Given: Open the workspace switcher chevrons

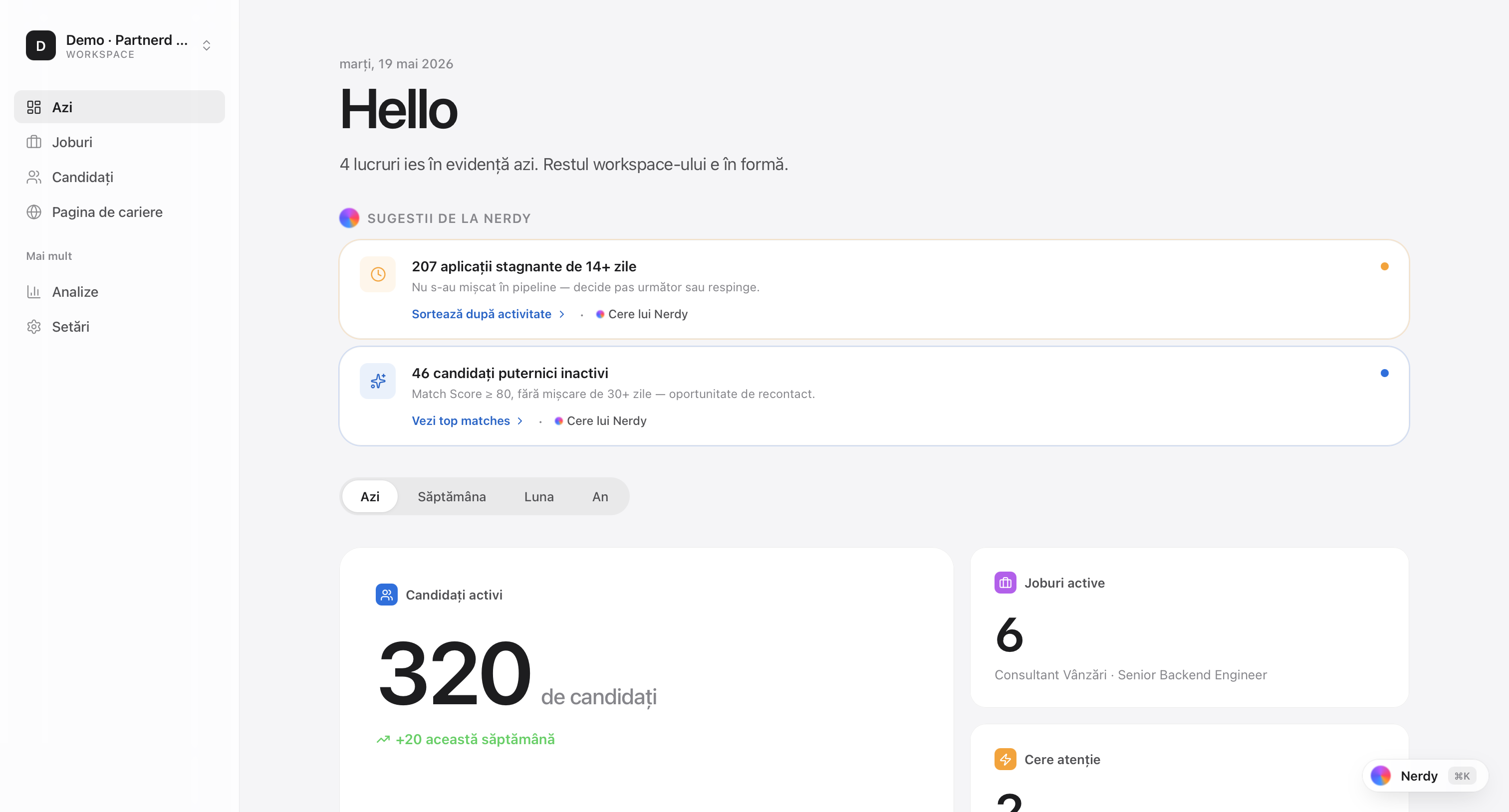Looking at the screenshot, I should [x=206, y=46].
